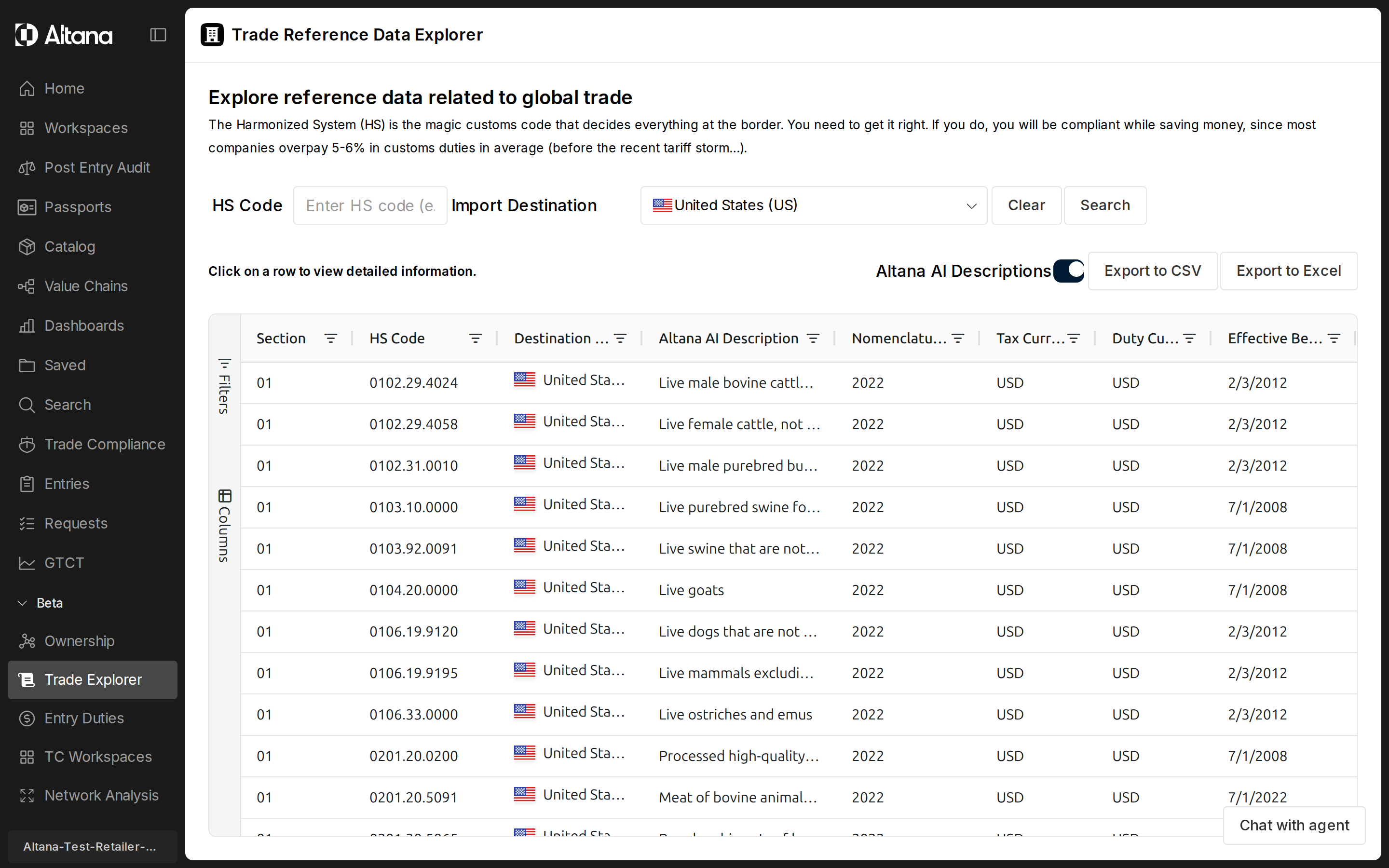Click the Saved folder icon
Image resolution: width=1389 pixels, height=868 pixels.
tap(27, 365)
